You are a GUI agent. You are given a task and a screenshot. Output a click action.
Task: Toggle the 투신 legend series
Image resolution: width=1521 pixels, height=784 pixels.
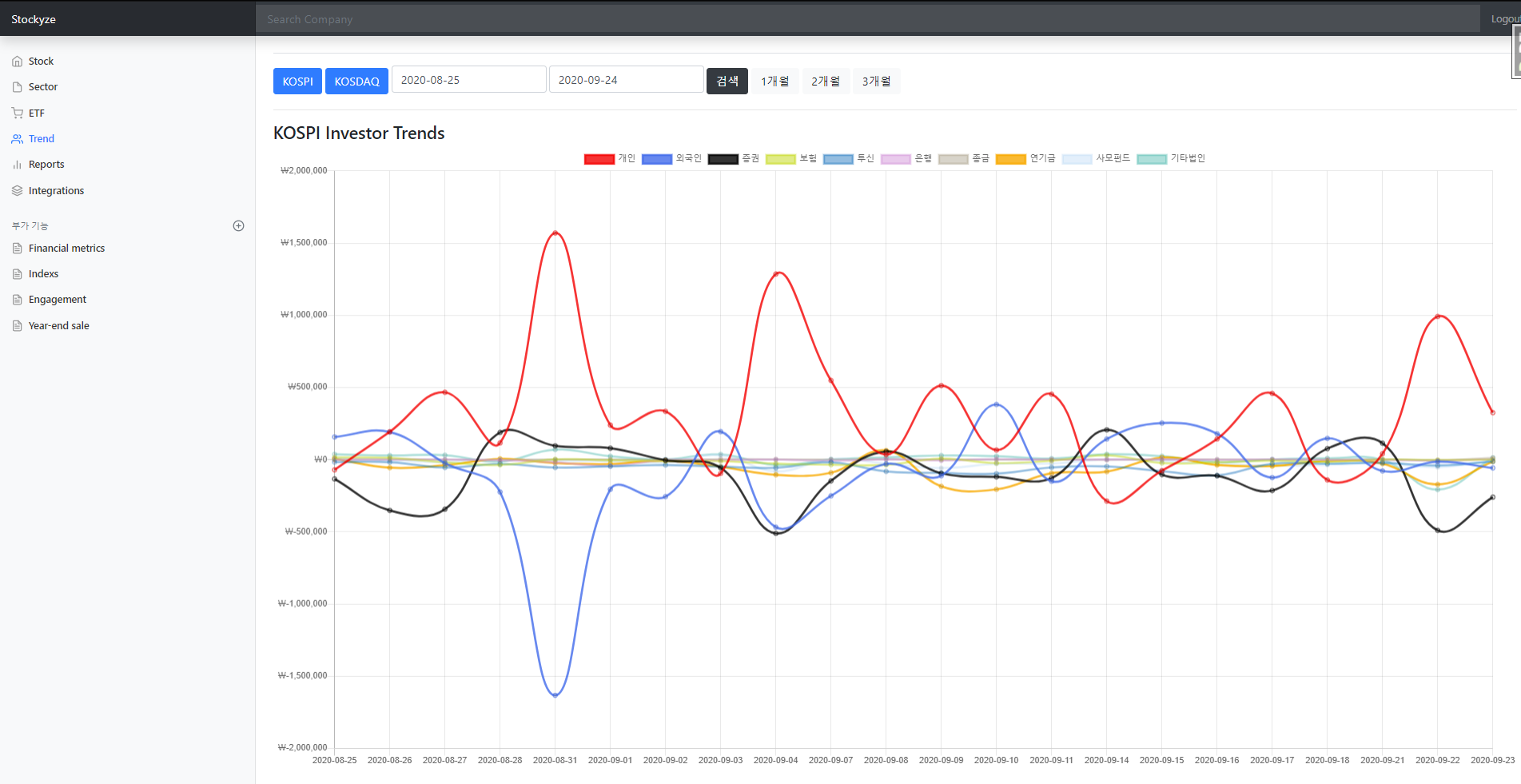849,159
